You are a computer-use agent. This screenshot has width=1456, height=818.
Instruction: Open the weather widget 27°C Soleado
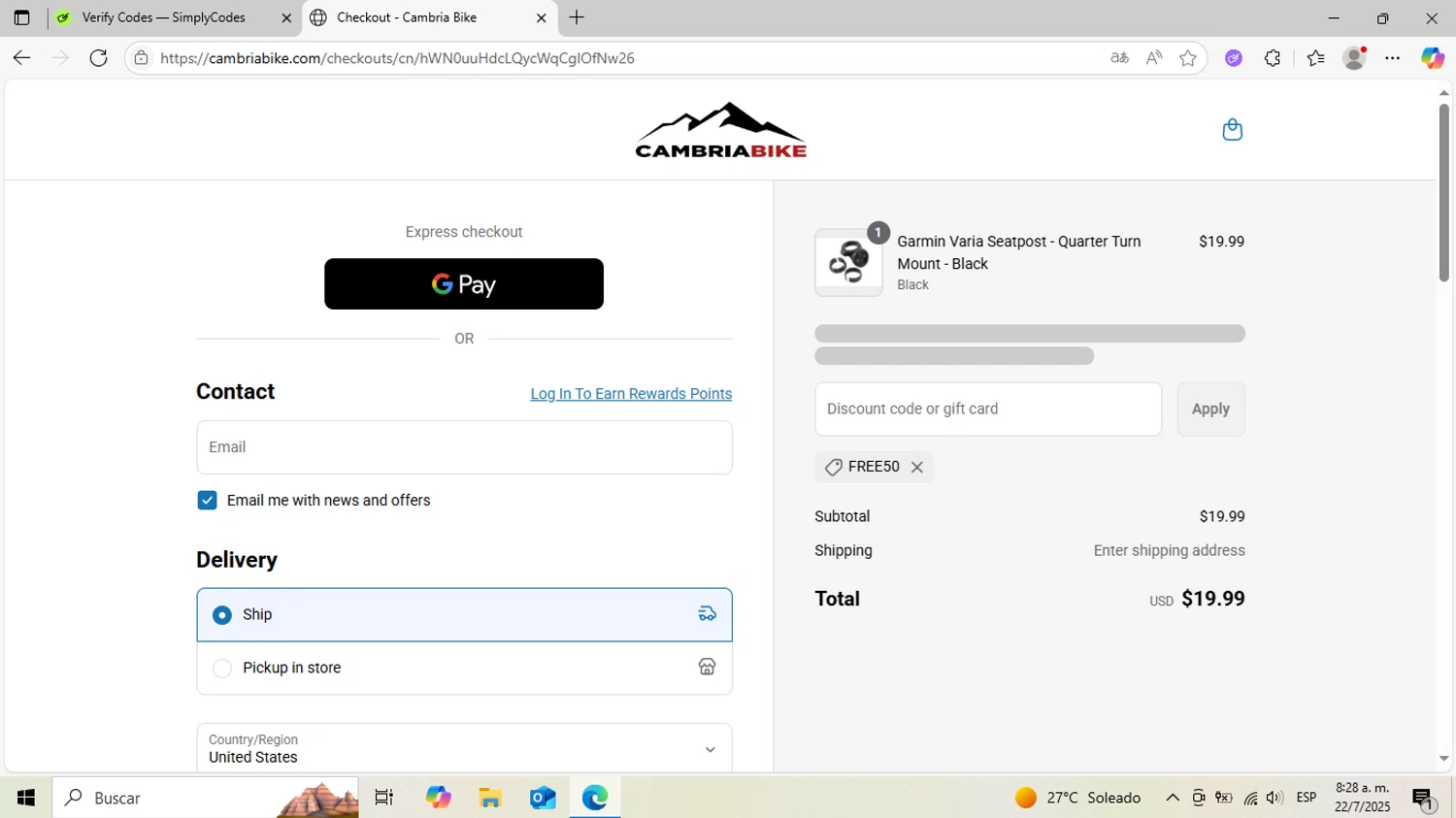(x=1077, y=798)
